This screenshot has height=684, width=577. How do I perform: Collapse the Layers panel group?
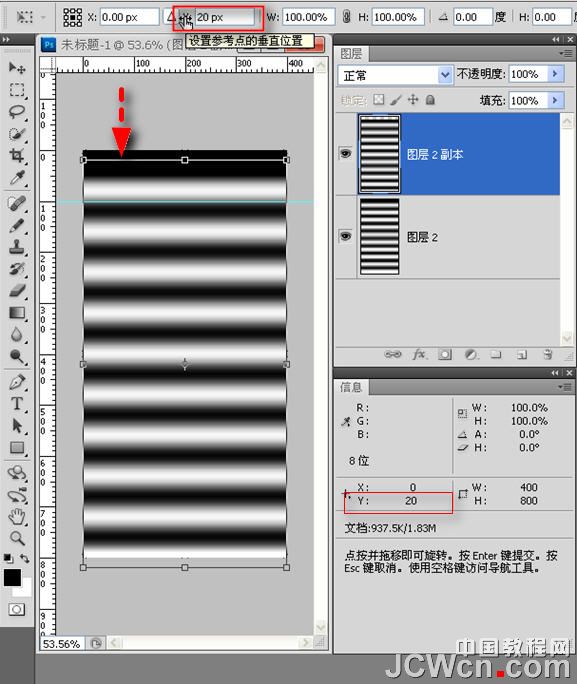click(556, 40)
